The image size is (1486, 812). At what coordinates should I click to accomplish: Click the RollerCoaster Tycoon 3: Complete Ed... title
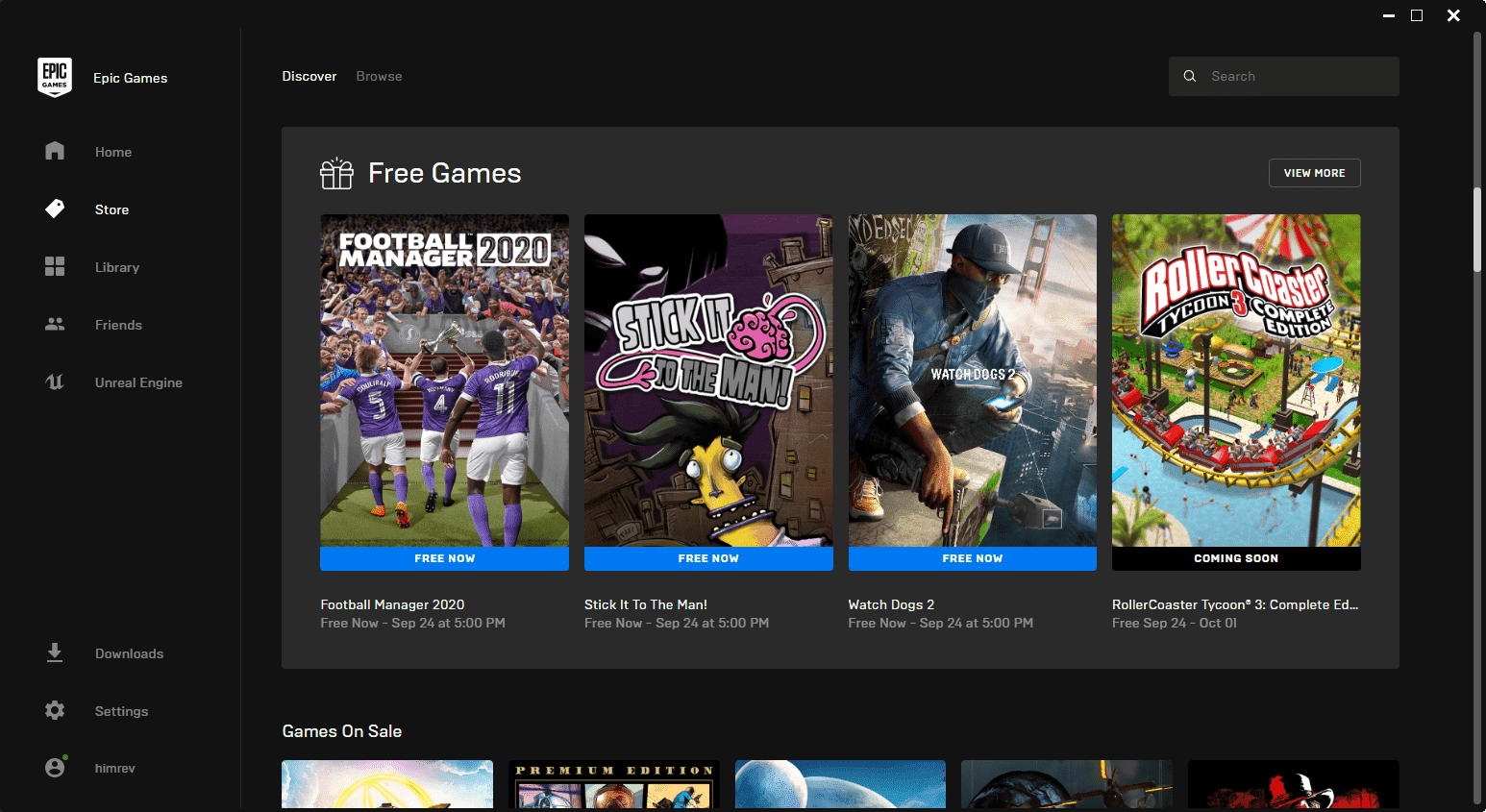tap(1235, 604)
